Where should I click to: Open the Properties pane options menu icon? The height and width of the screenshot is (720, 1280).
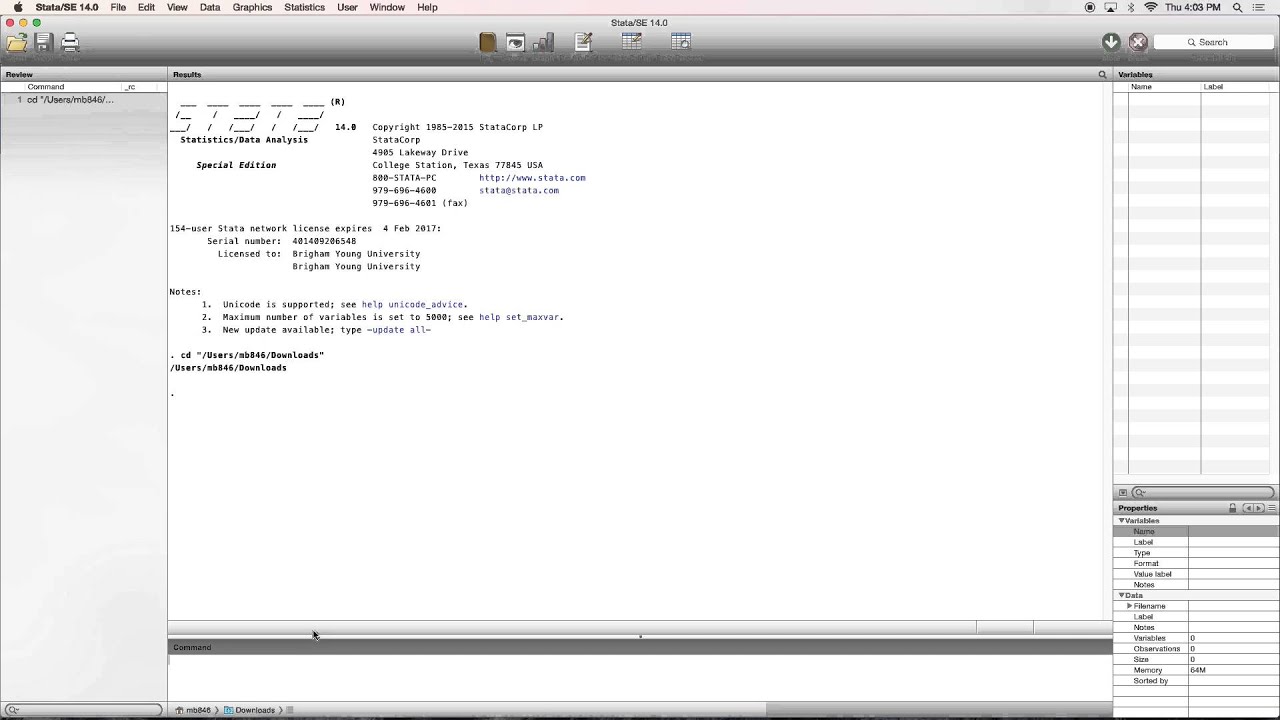pos(1272,508)
